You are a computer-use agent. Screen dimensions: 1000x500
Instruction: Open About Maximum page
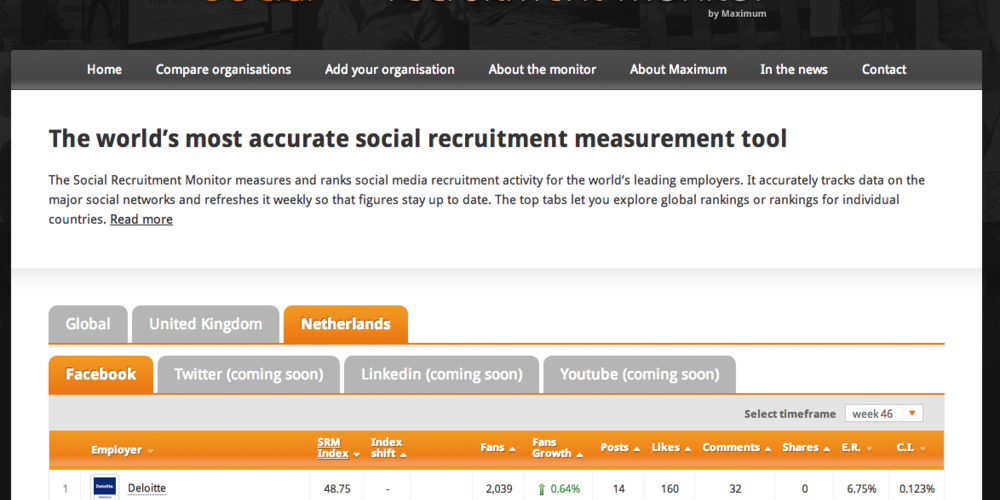pos(678,70)
